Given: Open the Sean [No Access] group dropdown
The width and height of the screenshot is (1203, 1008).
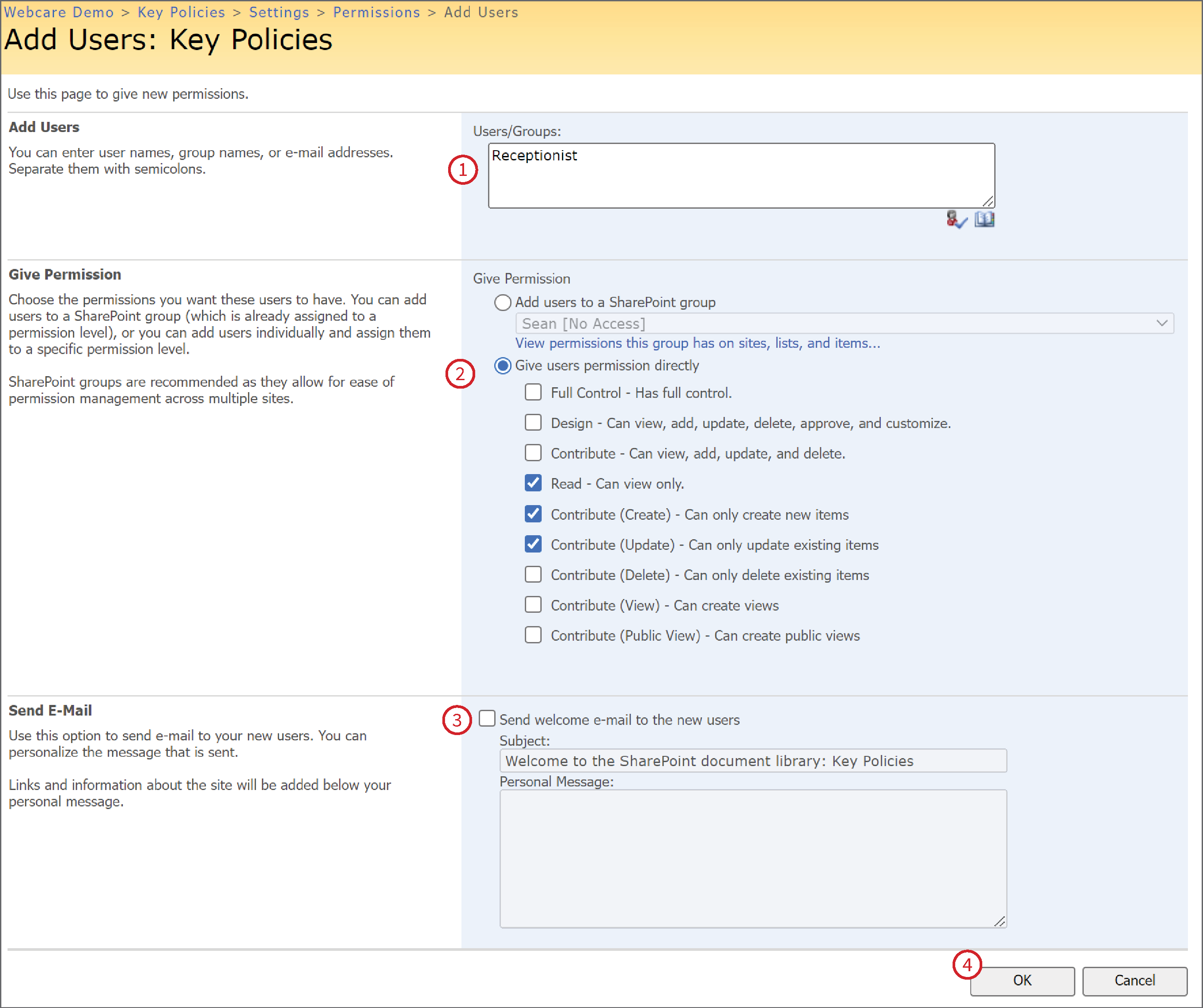Looking at the screenshot, I should coord(844,323).
